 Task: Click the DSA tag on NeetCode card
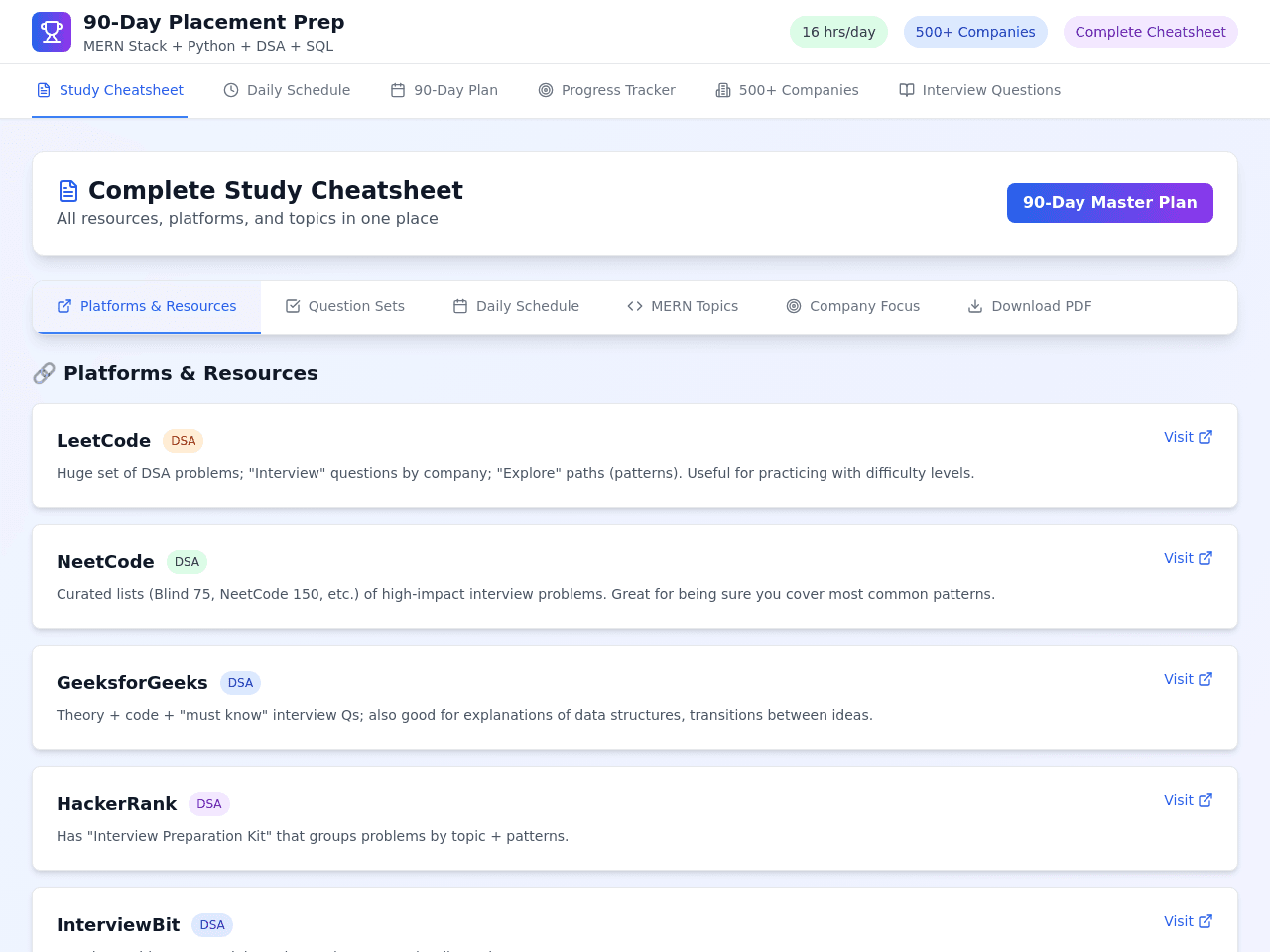click(x=187, y=562)
